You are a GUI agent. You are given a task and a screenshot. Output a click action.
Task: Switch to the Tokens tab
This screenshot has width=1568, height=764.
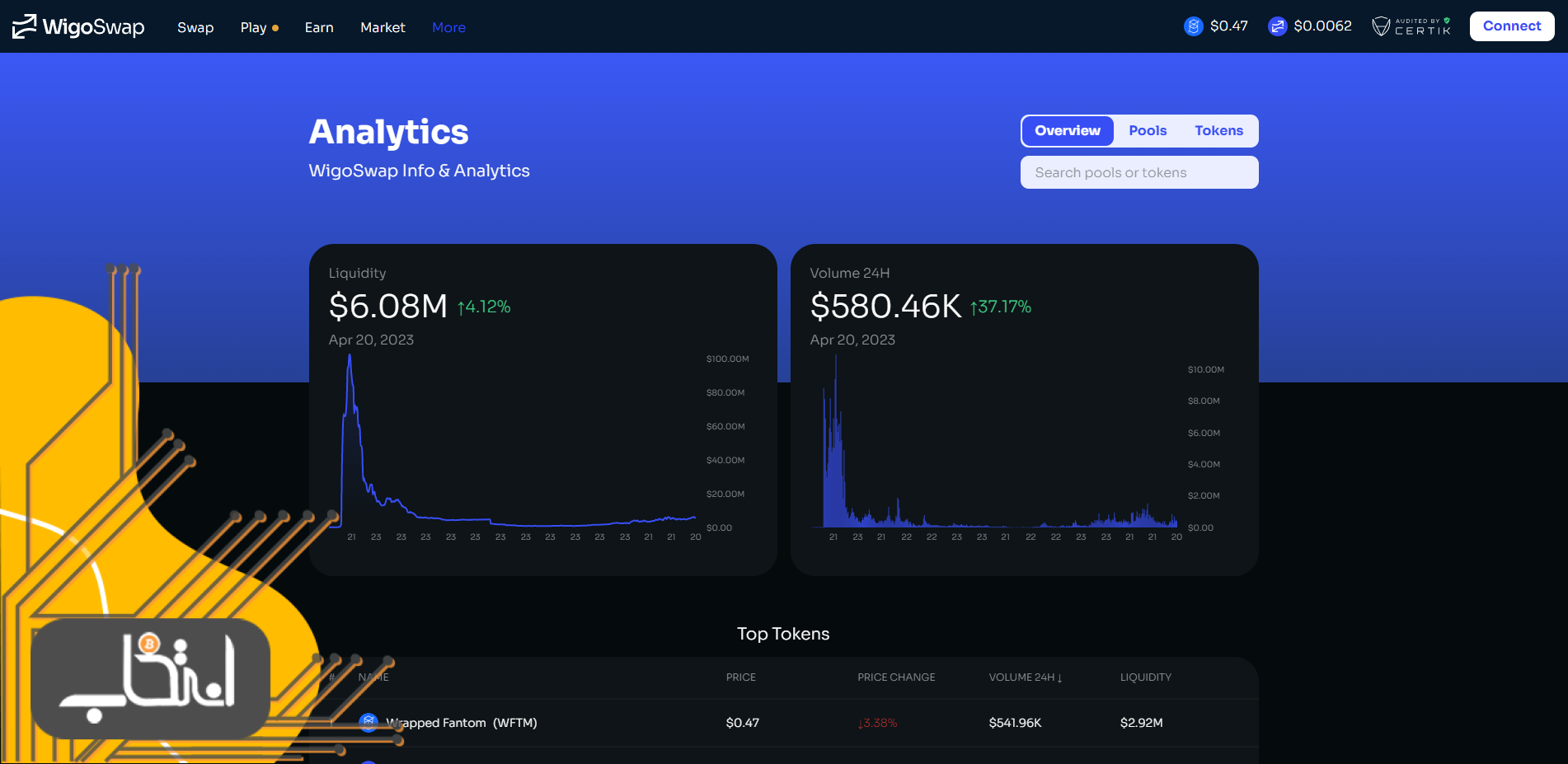click(1218, 131)
